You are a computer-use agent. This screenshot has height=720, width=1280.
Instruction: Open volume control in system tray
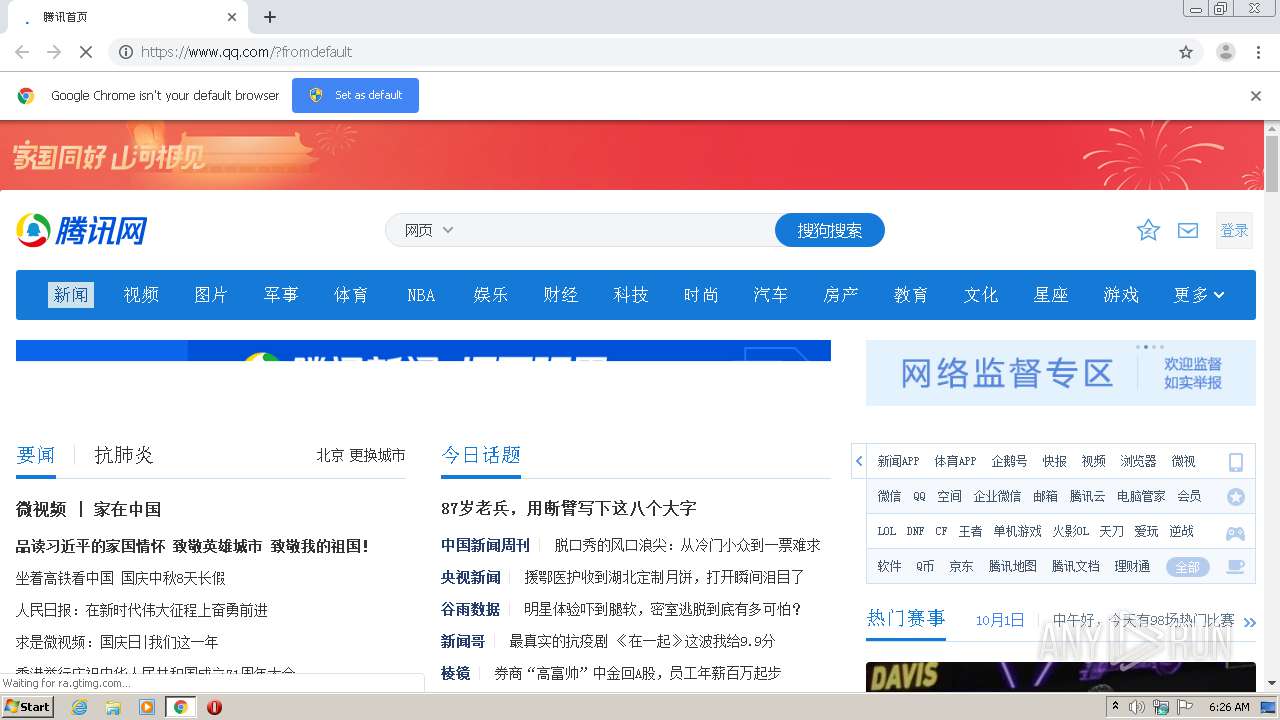(1137, 707)
